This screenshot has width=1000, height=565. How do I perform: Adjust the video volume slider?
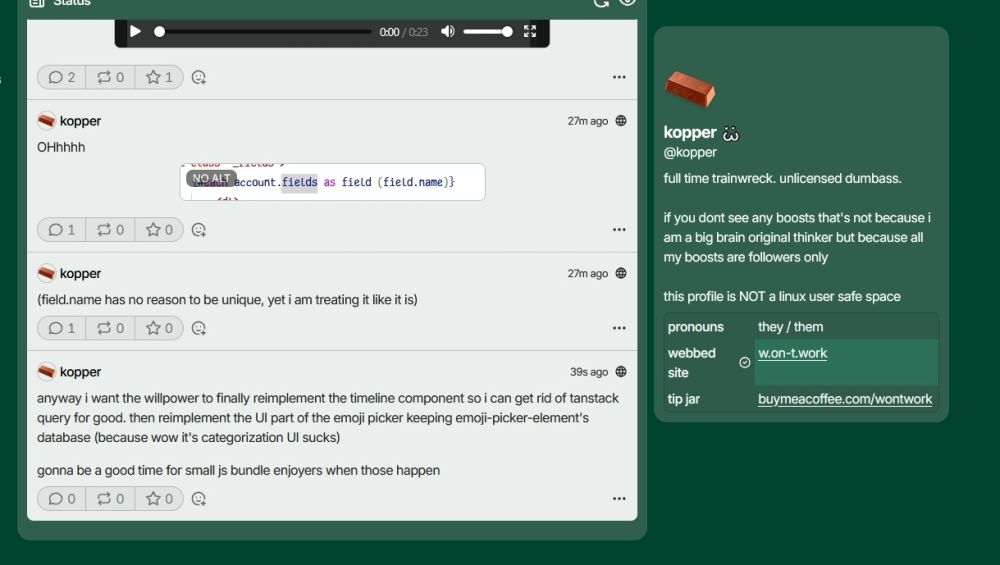tap(488, 31)
